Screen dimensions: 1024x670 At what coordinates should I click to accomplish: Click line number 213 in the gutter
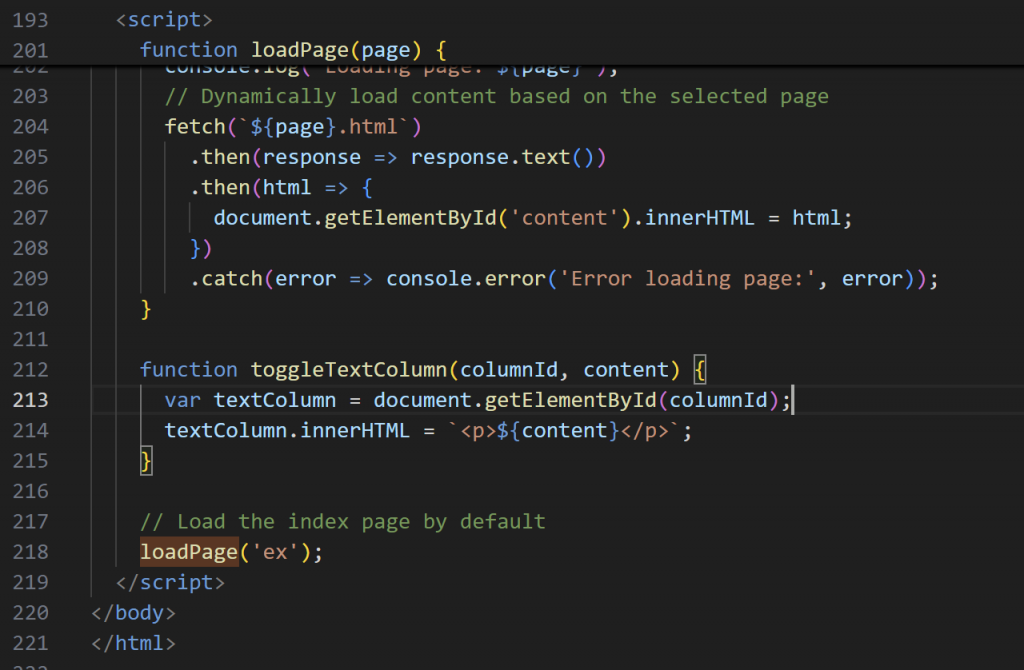[x=31, y=400]
